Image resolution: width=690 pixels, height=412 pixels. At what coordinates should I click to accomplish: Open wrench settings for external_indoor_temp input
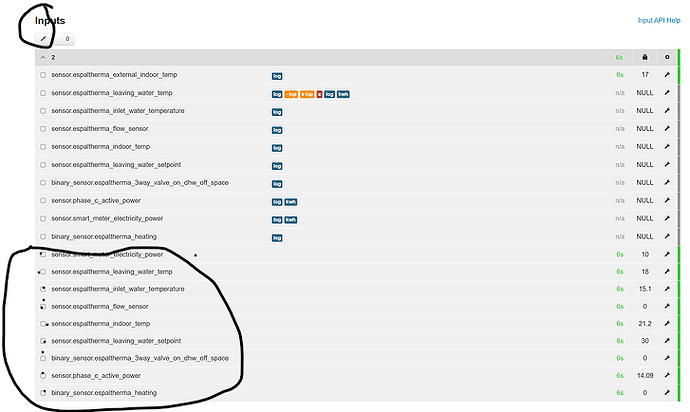667,75
